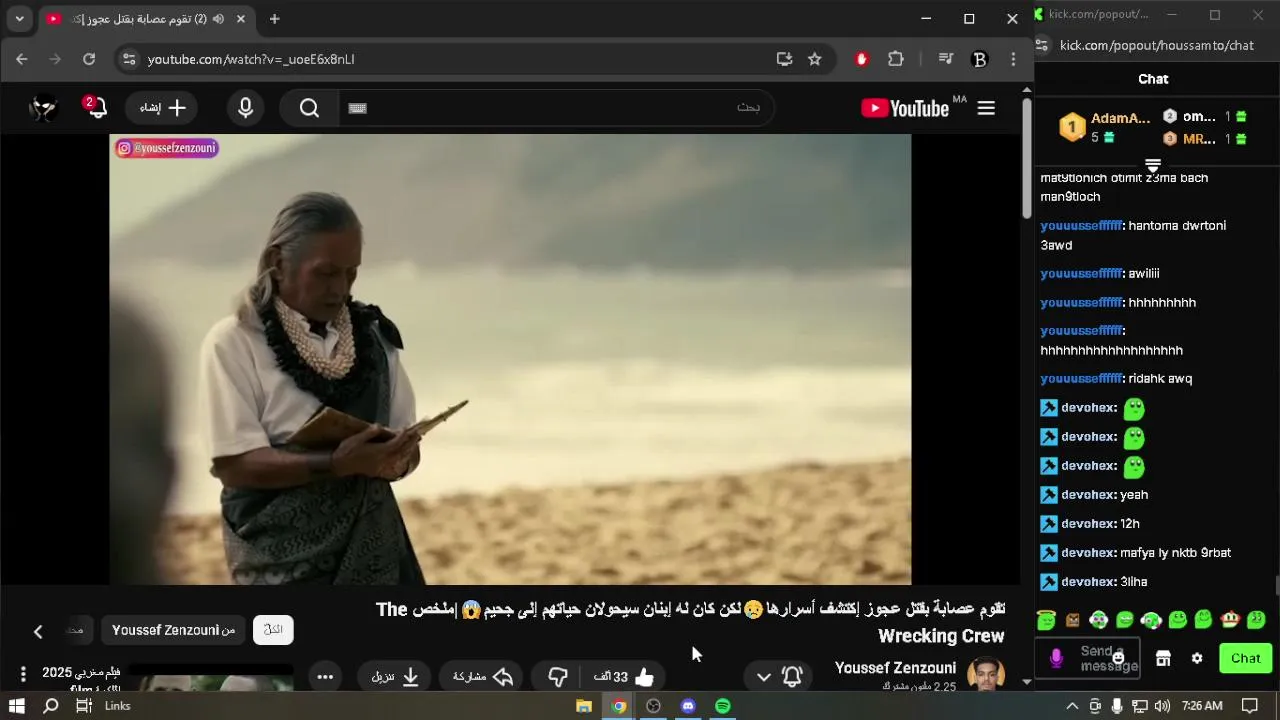The image size is (1280, 720).
Task: Reload the YouTube page in Chrome
Action: coord(89,59)
